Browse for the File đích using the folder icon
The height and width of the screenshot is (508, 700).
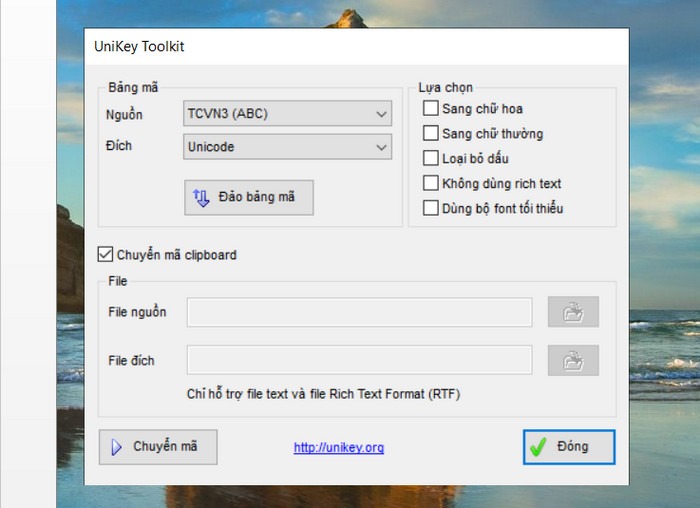(x=573, y=360)
